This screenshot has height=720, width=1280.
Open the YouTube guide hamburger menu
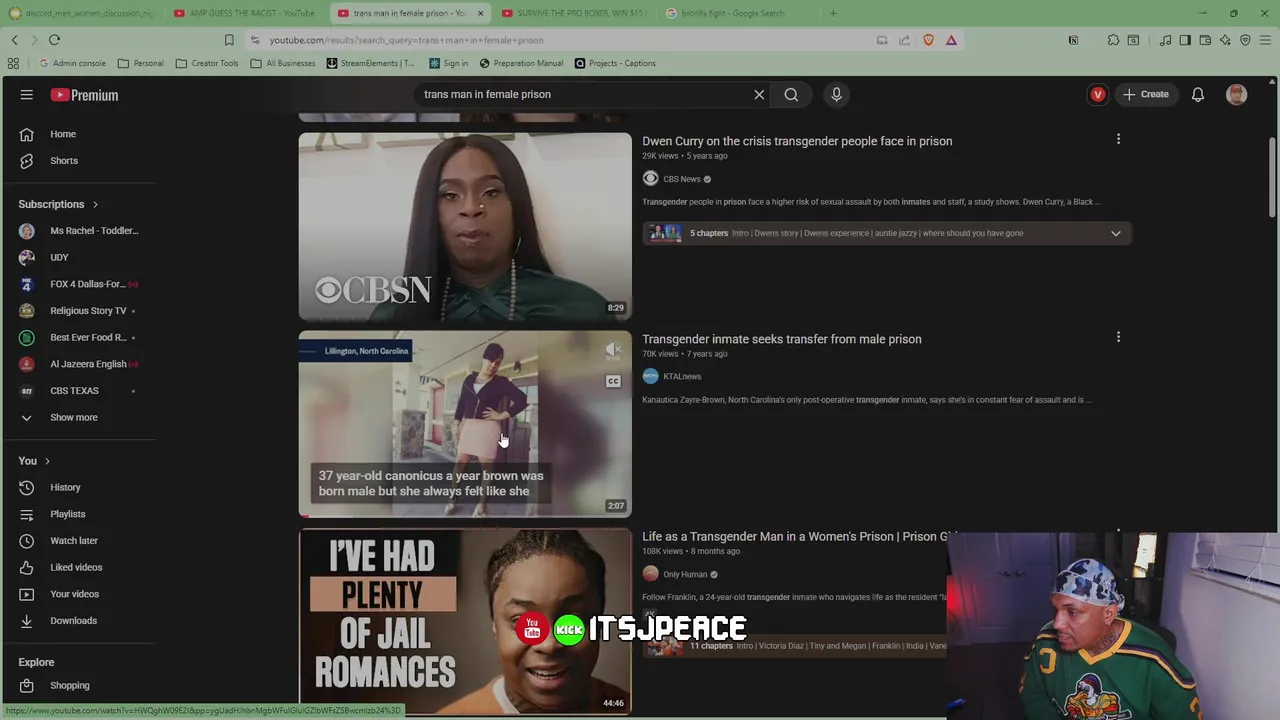(x=27, y=95)
